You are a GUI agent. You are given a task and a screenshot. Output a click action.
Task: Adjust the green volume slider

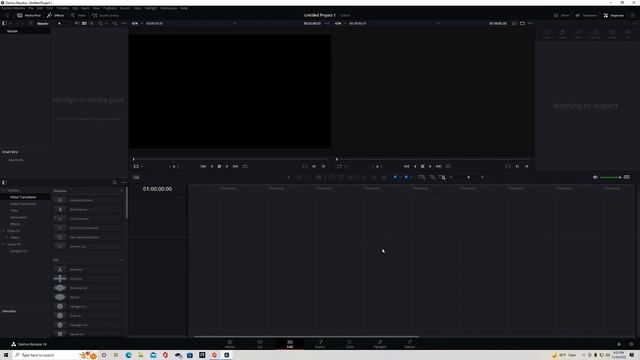(611, 177)
